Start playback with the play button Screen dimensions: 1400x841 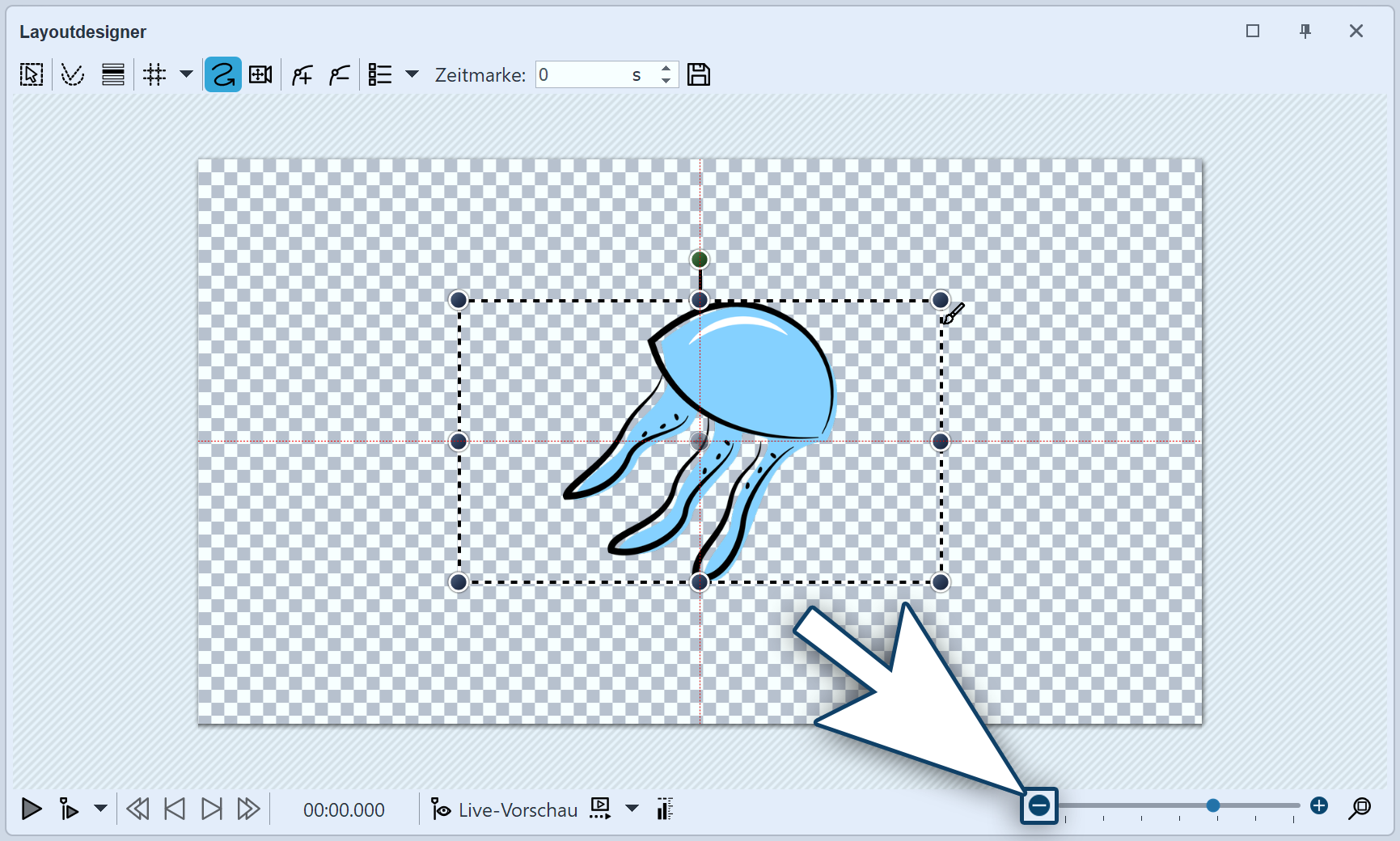pyautogui.click(x=32, y=809)
